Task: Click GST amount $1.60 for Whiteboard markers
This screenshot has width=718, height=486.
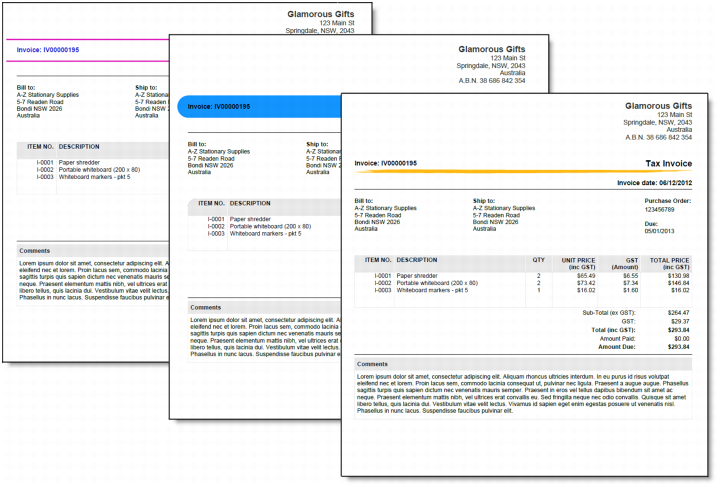Action: (631, 290)
